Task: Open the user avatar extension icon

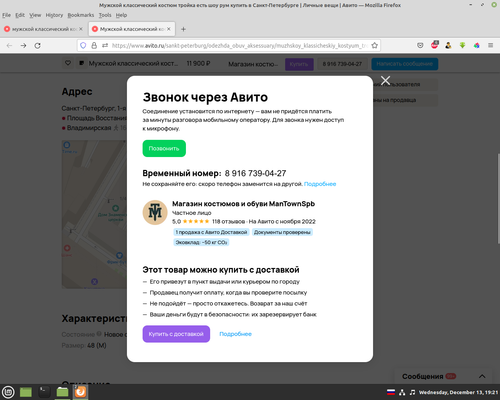Action: pyautogui.click(x=448, y=45)
